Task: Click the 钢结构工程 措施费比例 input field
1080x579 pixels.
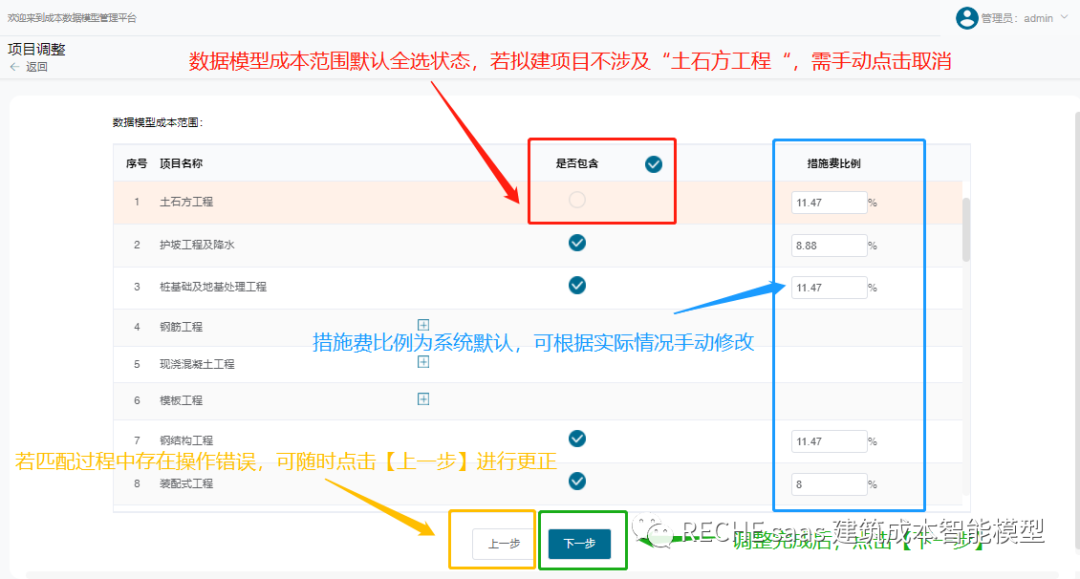Action: pyautogui.click(x=828, y=441)
